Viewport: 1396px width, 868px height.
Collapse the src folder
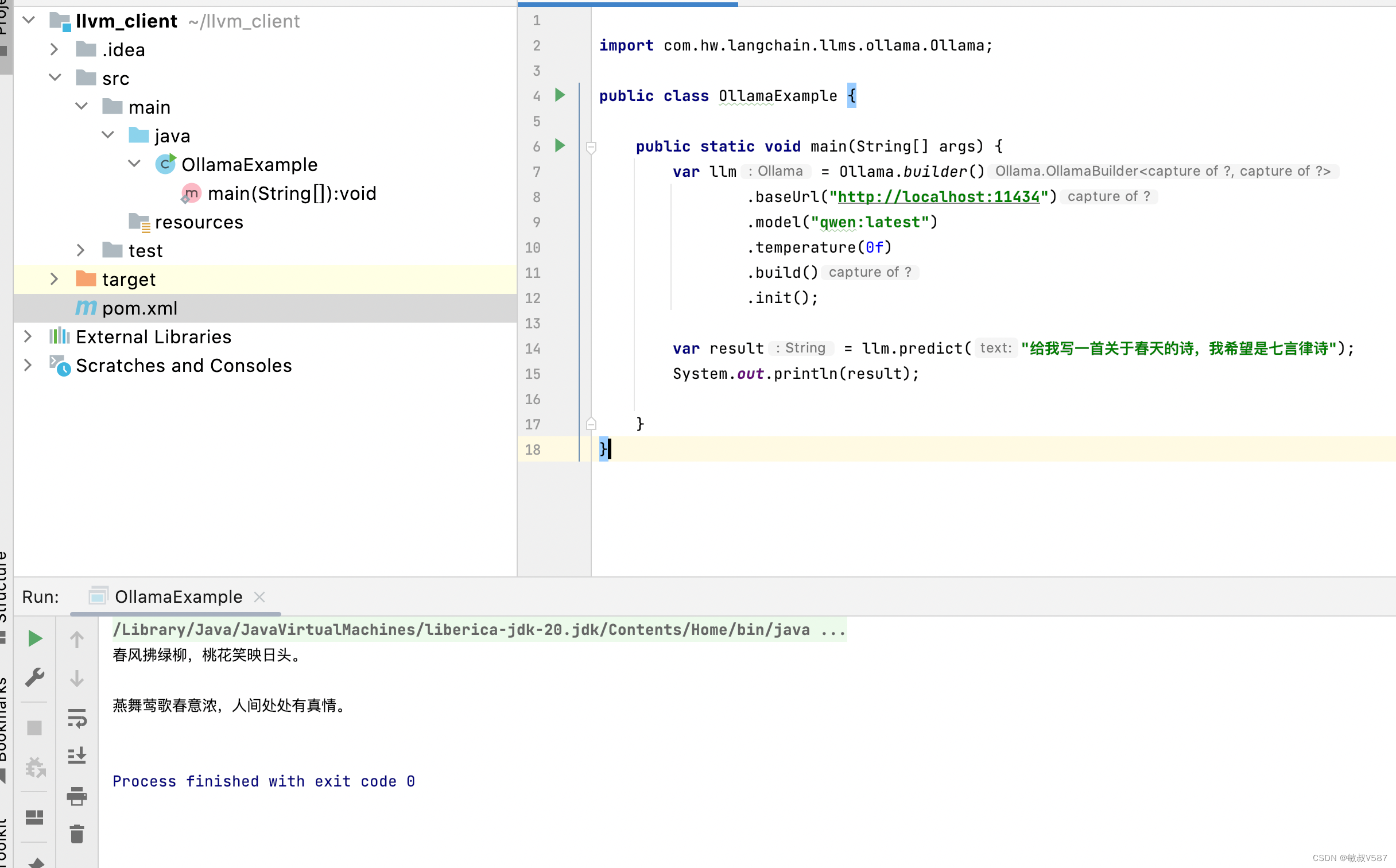pyautogui.click(x=55, y=77)
